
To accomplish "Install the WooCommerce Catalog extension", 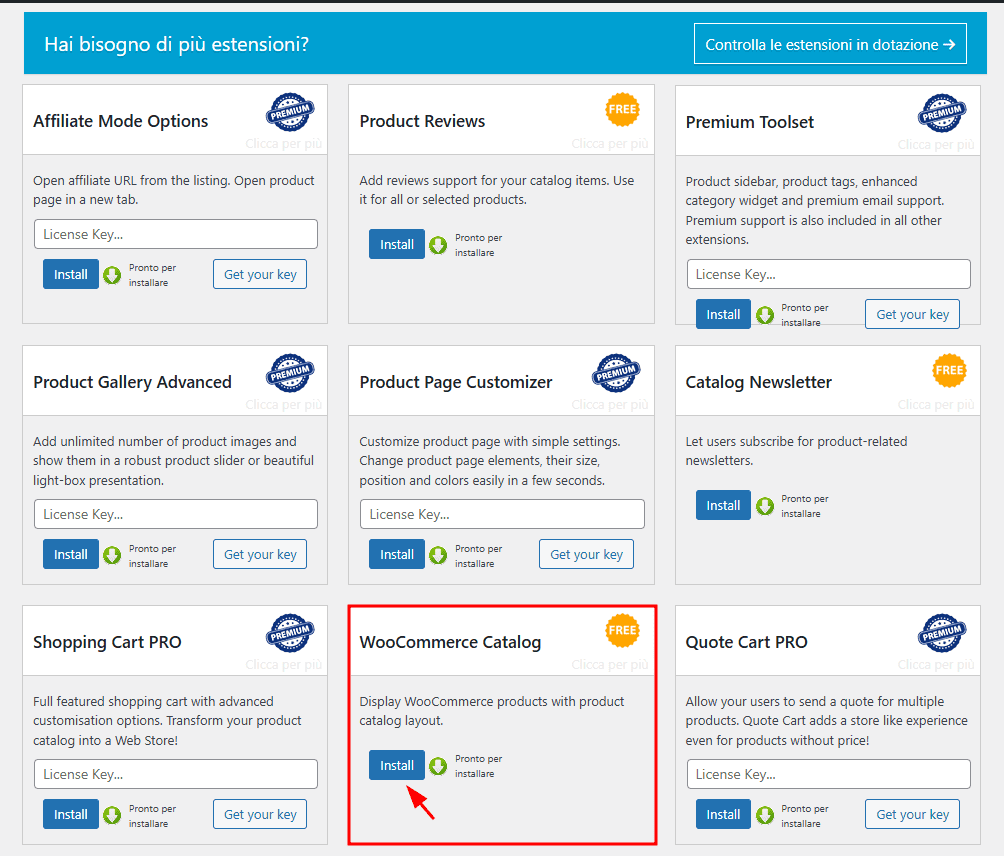I will tap(396, 765).
